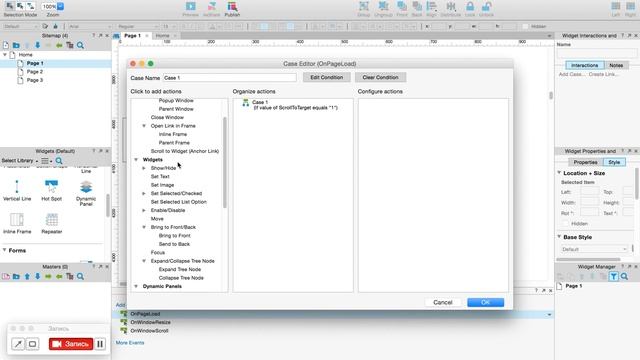Viewport: 640px width, 360px height.
Task: Switch to the Style tab
Action: pos(614,162)
